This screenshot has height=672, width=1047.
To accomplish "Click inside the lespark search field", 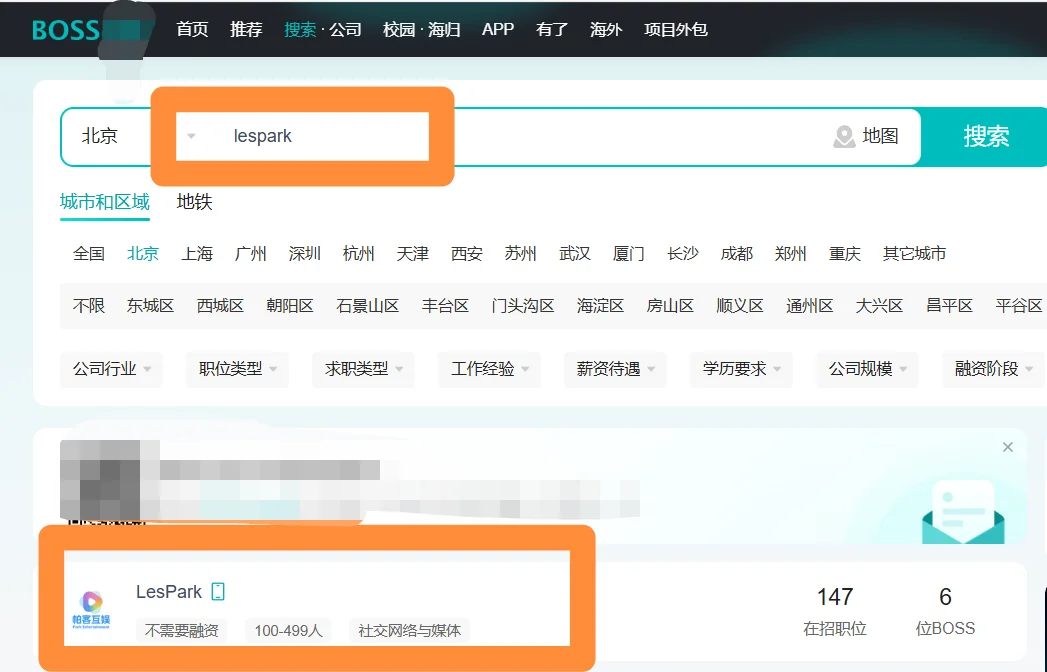I will click(300, 135).
